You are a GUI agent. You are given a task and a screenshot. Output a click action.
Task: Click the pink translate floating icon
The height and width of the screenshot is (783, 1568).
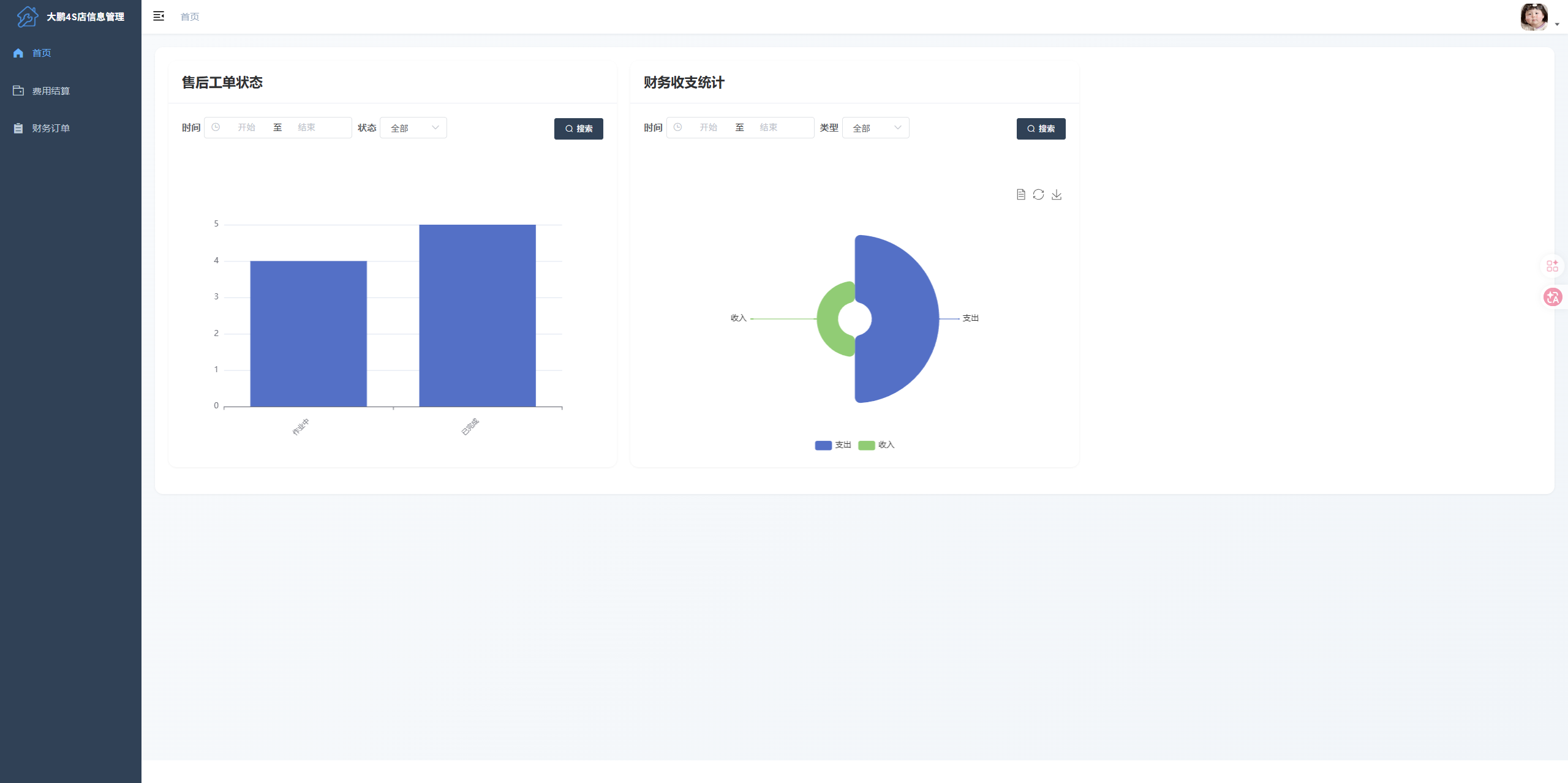point(1552,298)
